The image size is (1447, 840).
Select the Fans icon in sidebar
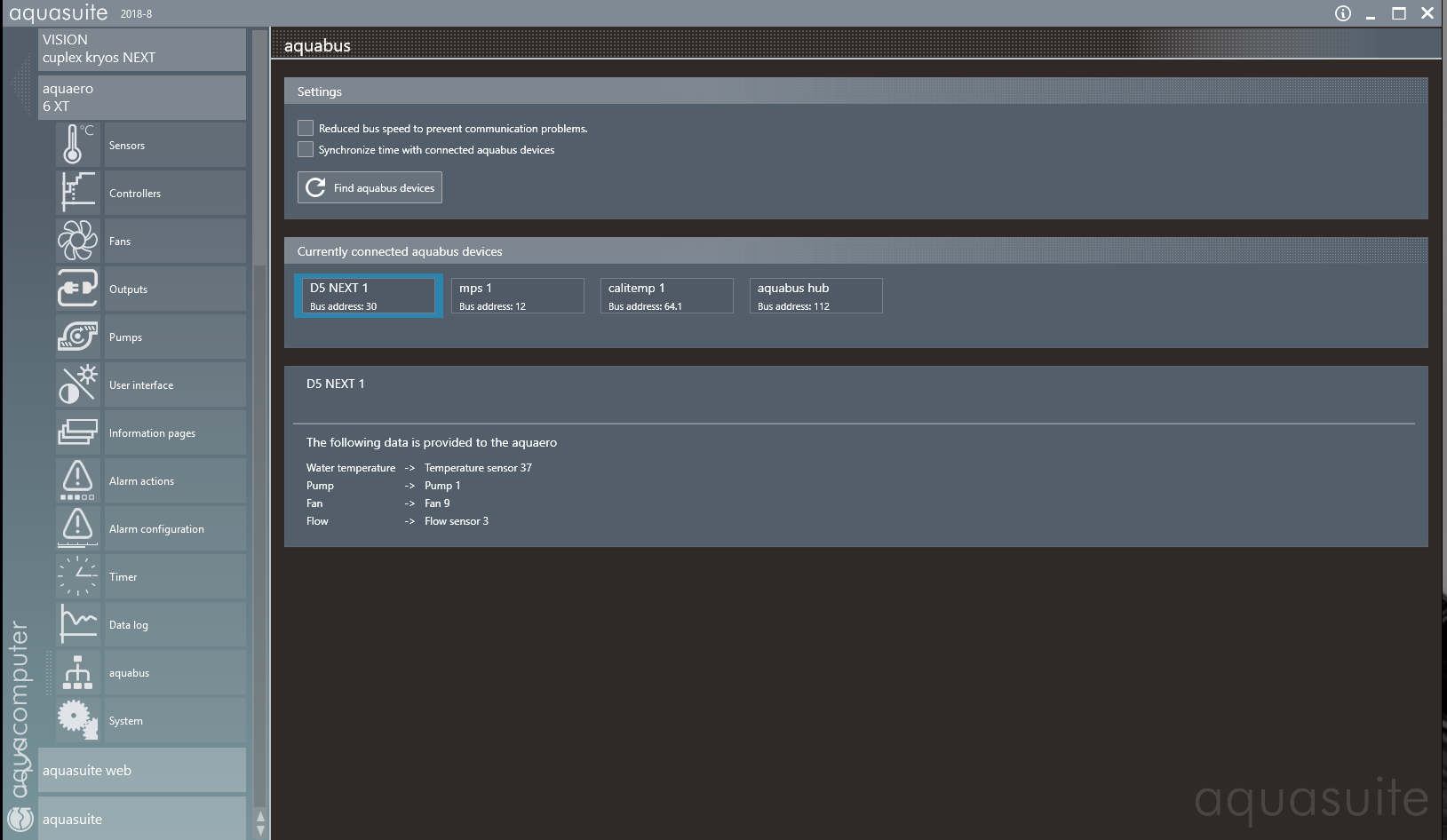77,241
